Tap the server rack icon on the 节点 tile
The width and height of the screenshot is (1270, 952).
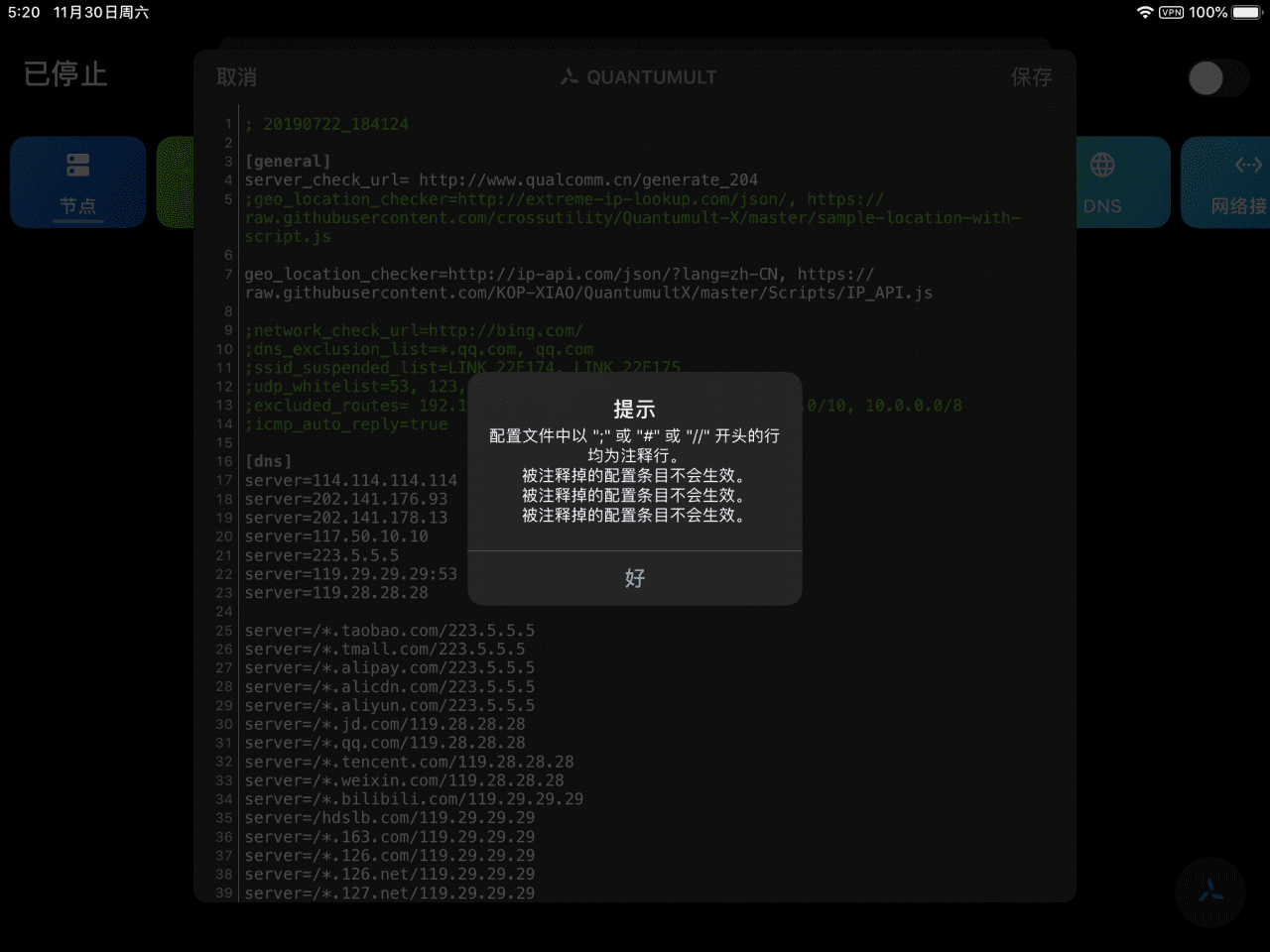[78, 165]
